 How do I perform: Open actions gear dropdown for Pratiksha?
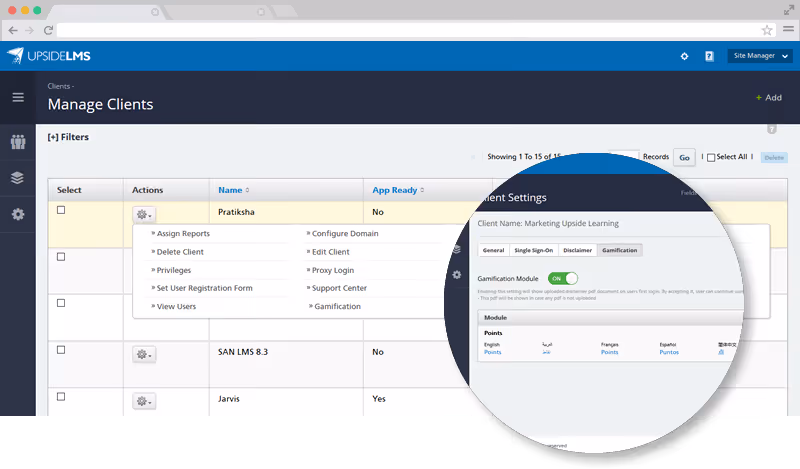(x=144, y=214)
